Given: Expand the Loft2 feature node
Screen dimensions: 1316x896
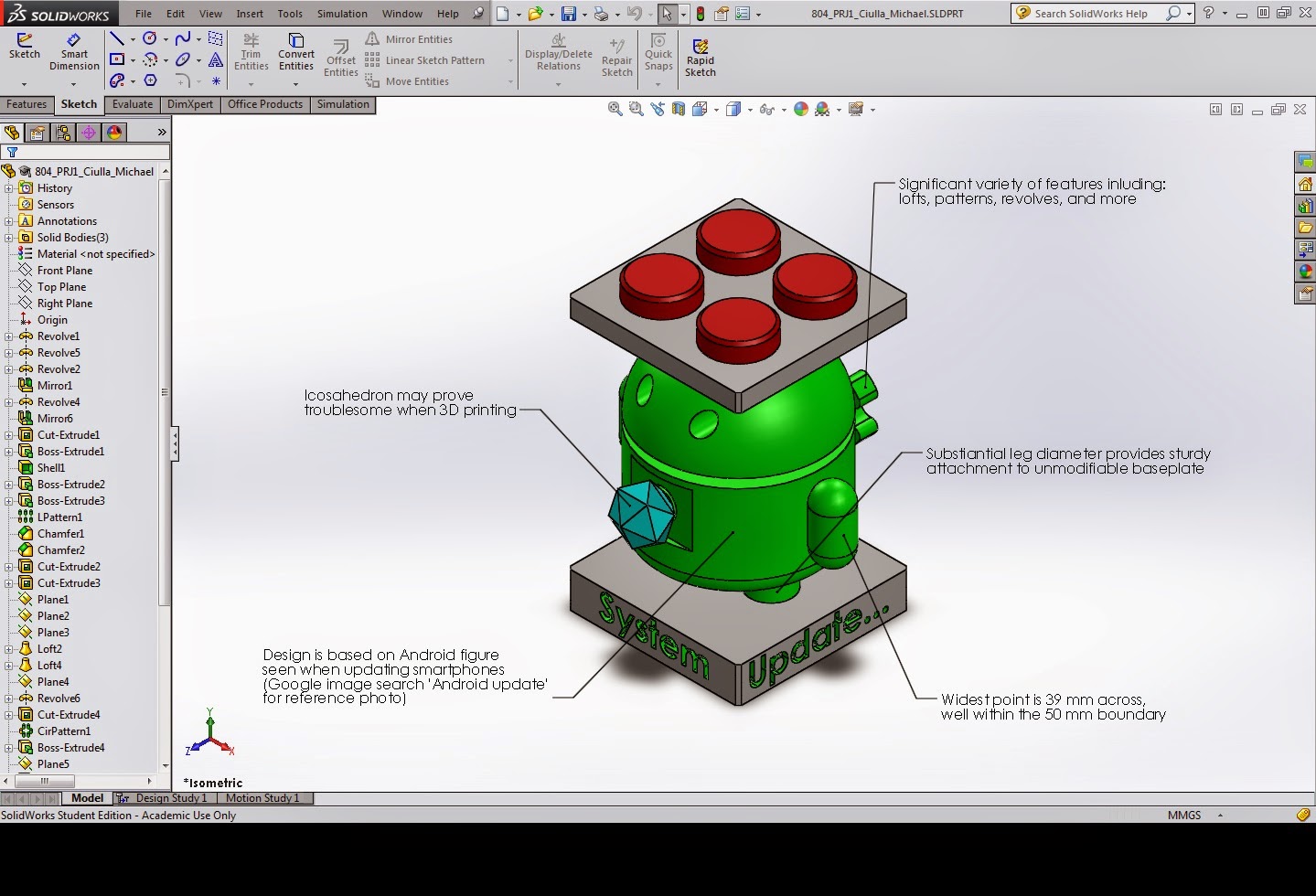Looking at the screenshot, I should click(8, 649).
